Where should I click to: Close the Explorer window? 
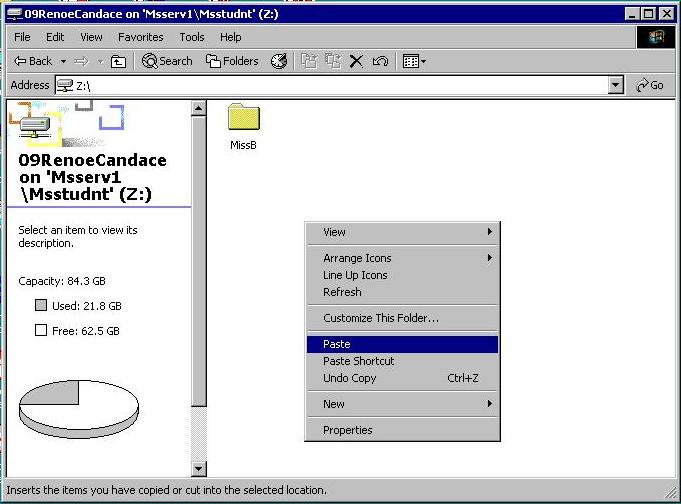tap(666, 14)
